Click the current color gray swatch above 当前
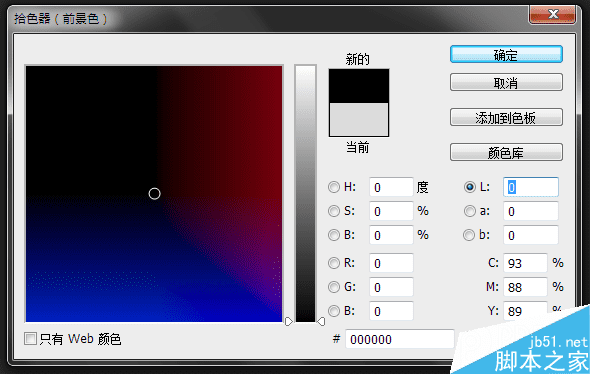Image resolution: width=590 pixels, height=374 pixels. 359,120
